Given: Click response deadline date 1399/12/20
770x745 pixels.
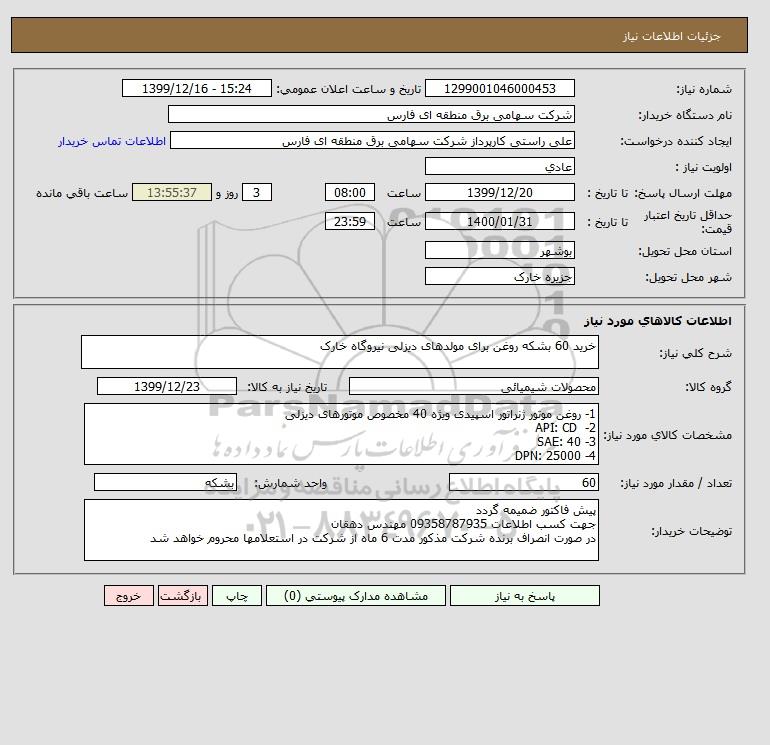Looking at the screenshot, I should (499, 193).
